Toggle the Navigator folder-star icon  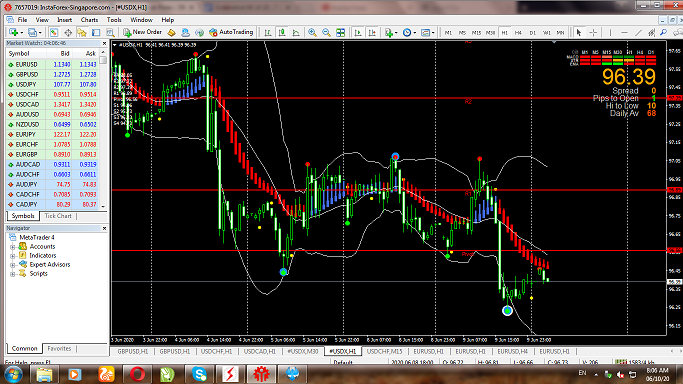point(82,32)
